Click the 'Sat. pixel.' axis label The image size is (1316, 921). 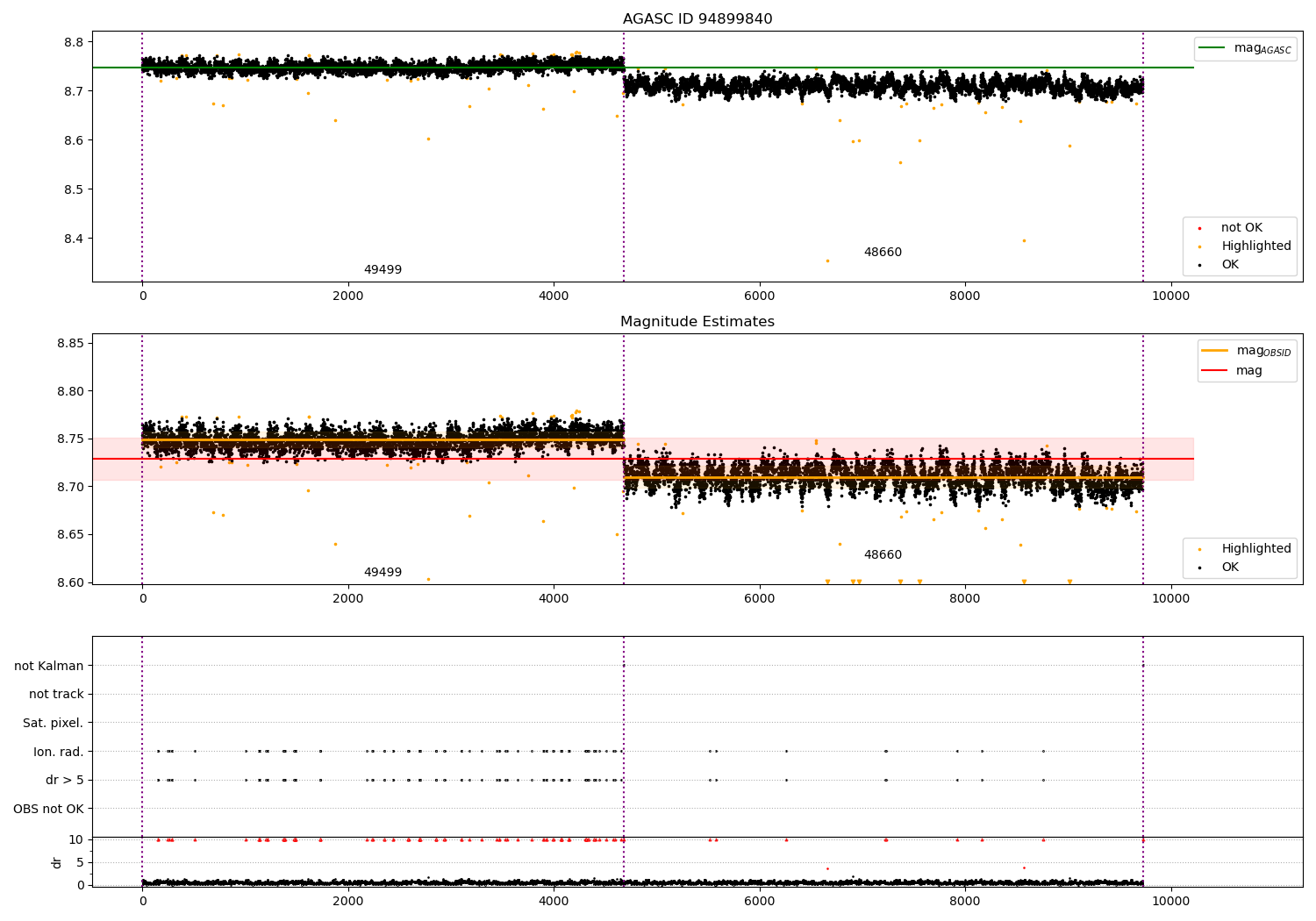53,723
